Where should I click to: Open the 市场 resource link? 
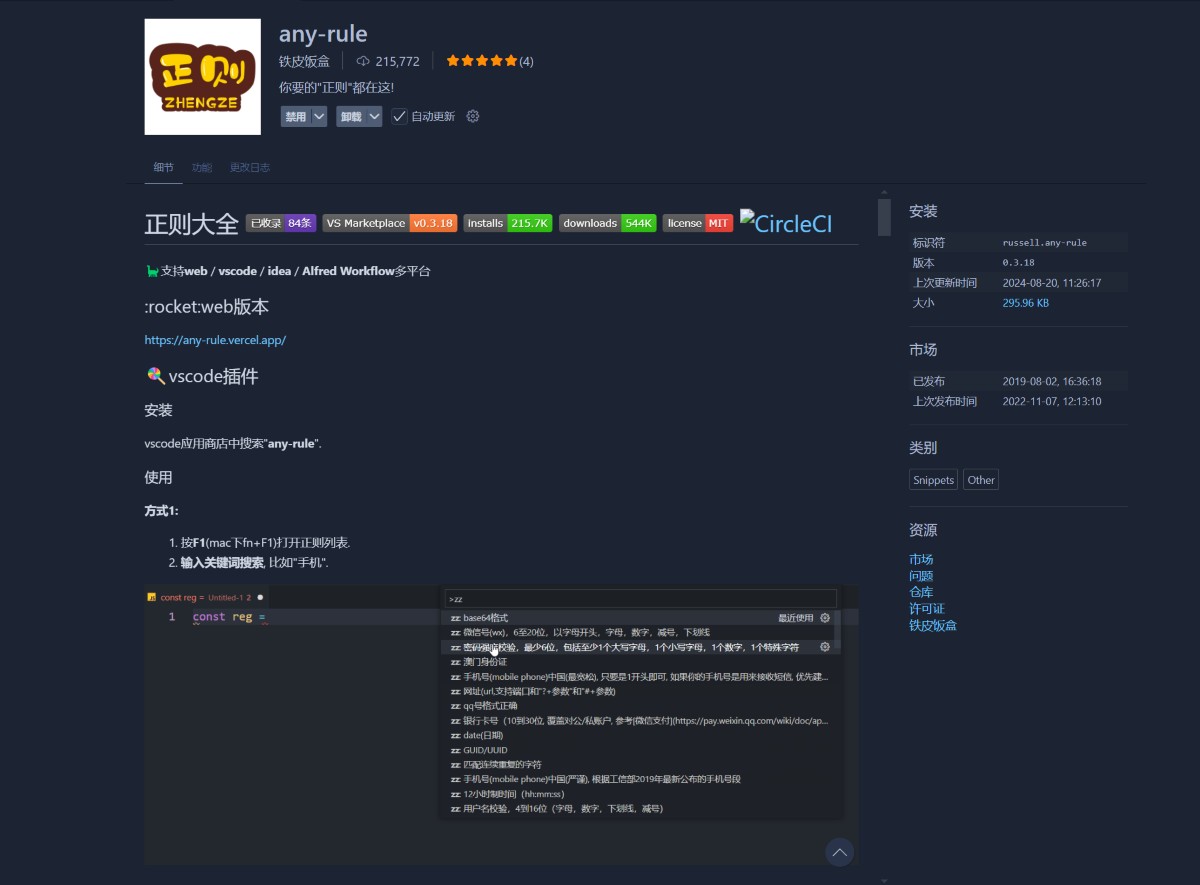click(x=921, y=559)
